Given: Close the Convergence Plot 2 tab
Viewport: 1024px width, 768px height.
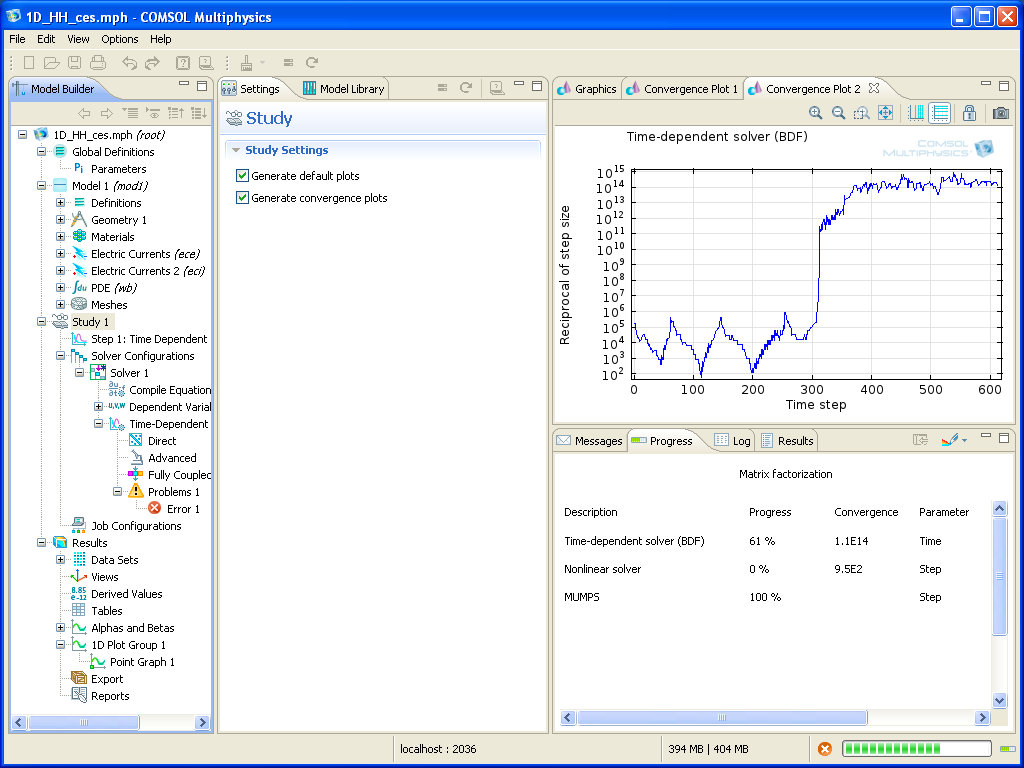Looking at the screenshot, I should 874,88.
